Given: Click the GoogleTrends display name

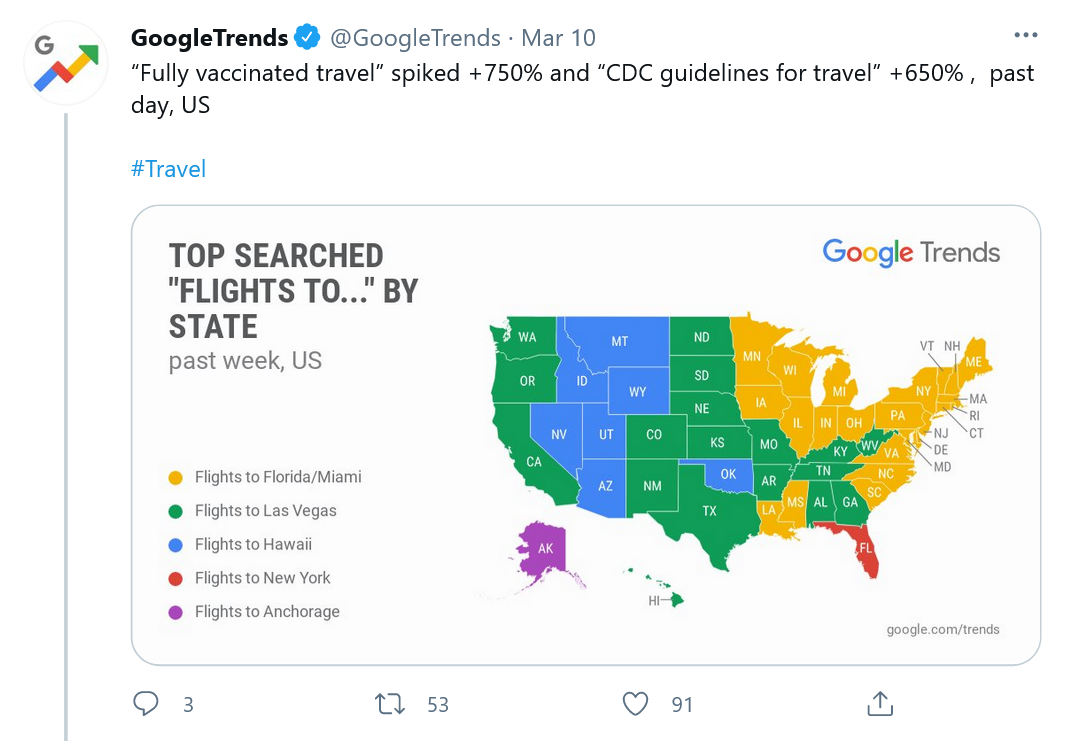Looking at the screenshot, I should pos(210,38).
